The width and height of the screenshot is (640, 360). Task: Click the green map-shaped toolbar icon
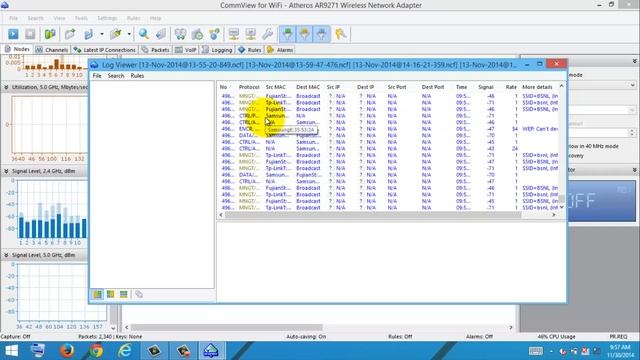(x=50, y=34)
